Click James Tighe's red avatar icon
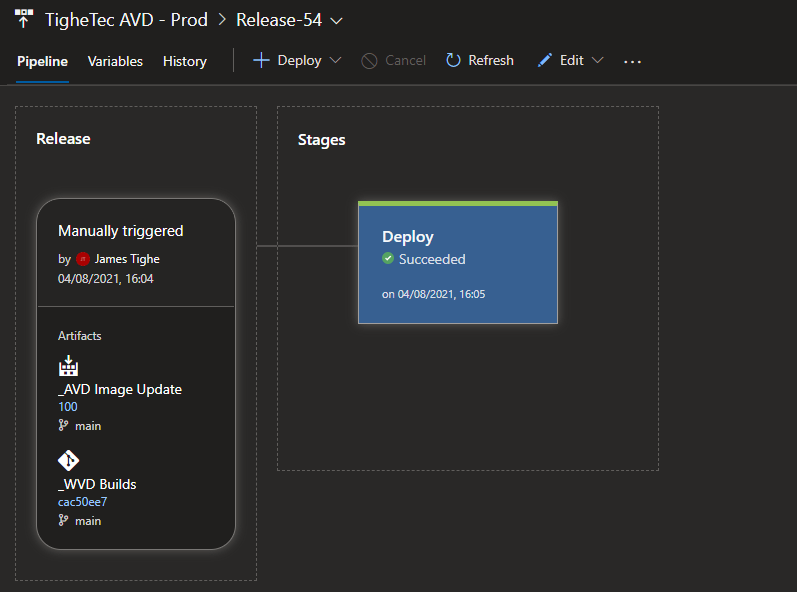797x592 pixels. point(83,259)
